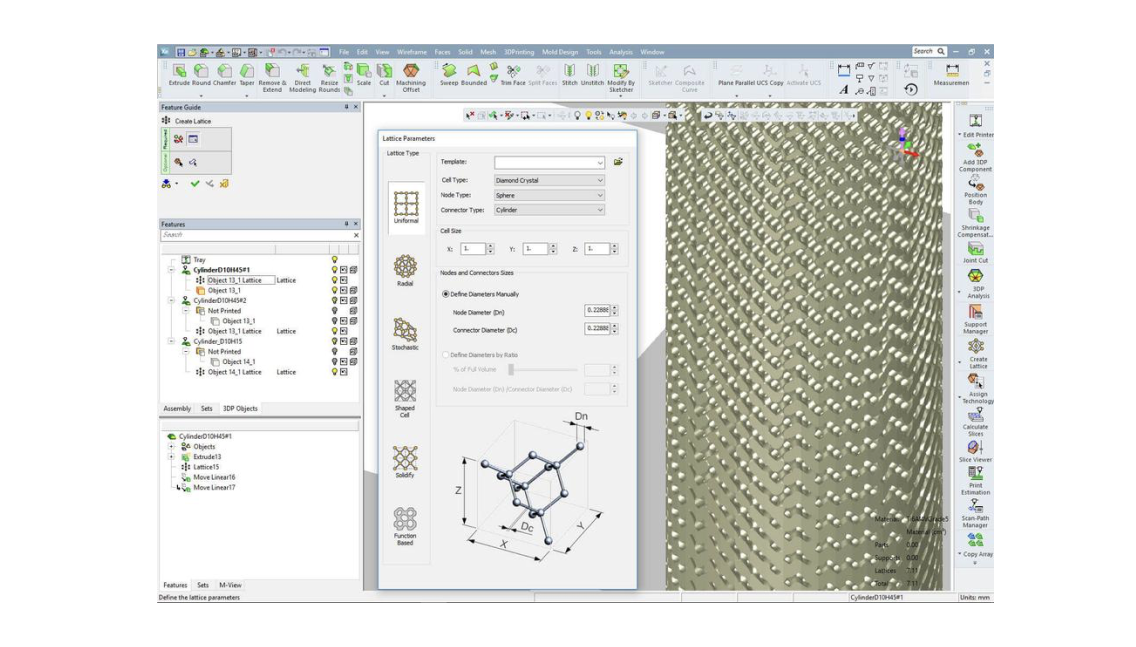Viewport: 1136px width, 647px height.
Task: Open the Analysis menu
Action: [x=621, y=52]
